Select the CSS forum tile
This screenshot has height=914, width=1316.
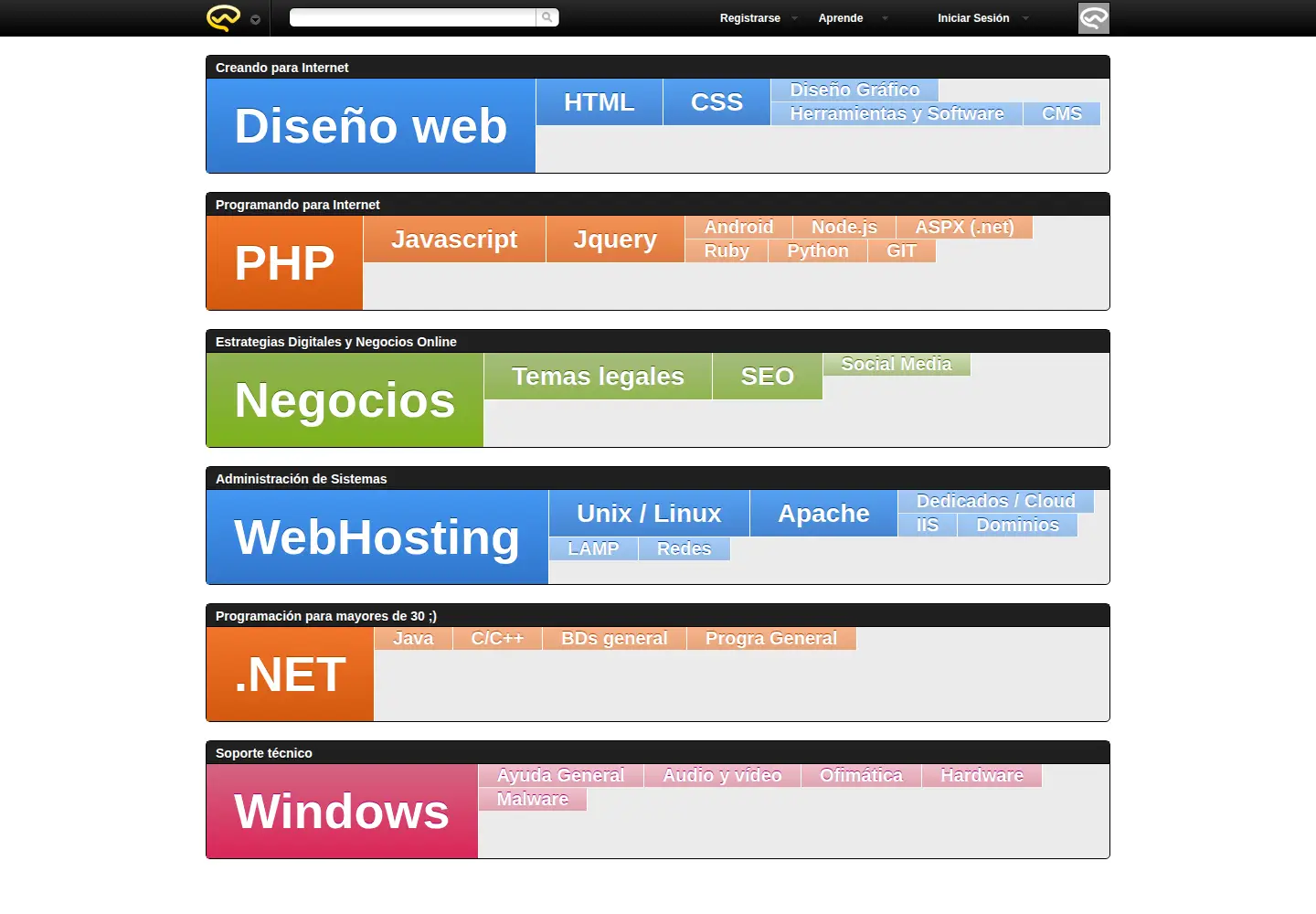[717, 102]
